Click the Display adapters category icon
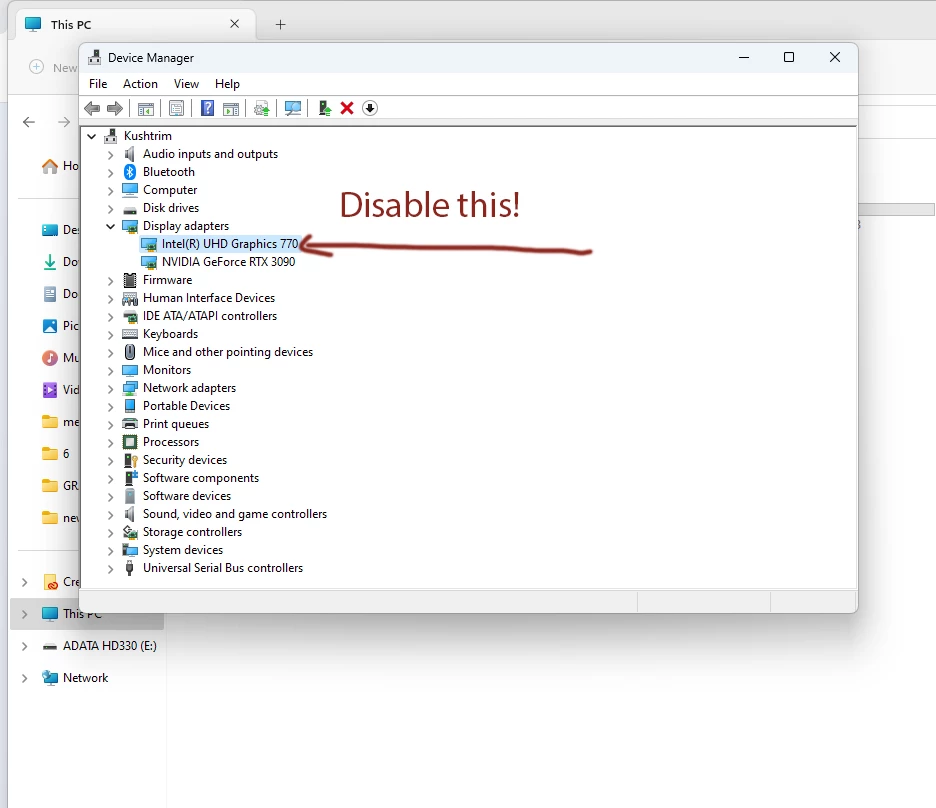The image size is (936, 808). click(x=130, y=226)
